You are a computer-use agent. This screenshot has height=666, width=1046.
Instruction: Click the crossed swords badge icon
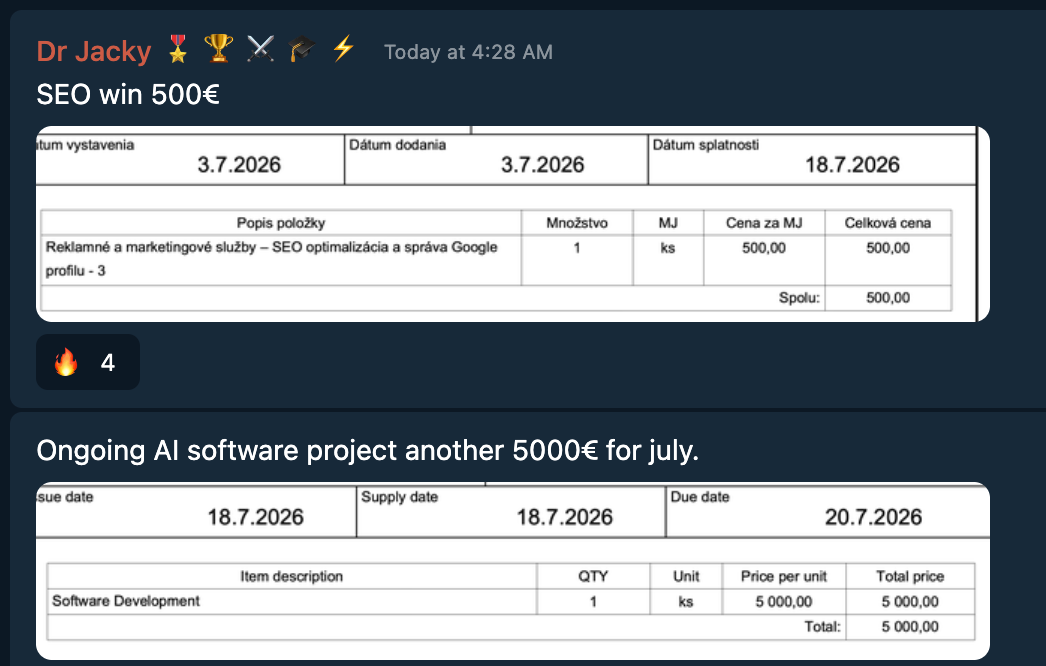[260, 49]
